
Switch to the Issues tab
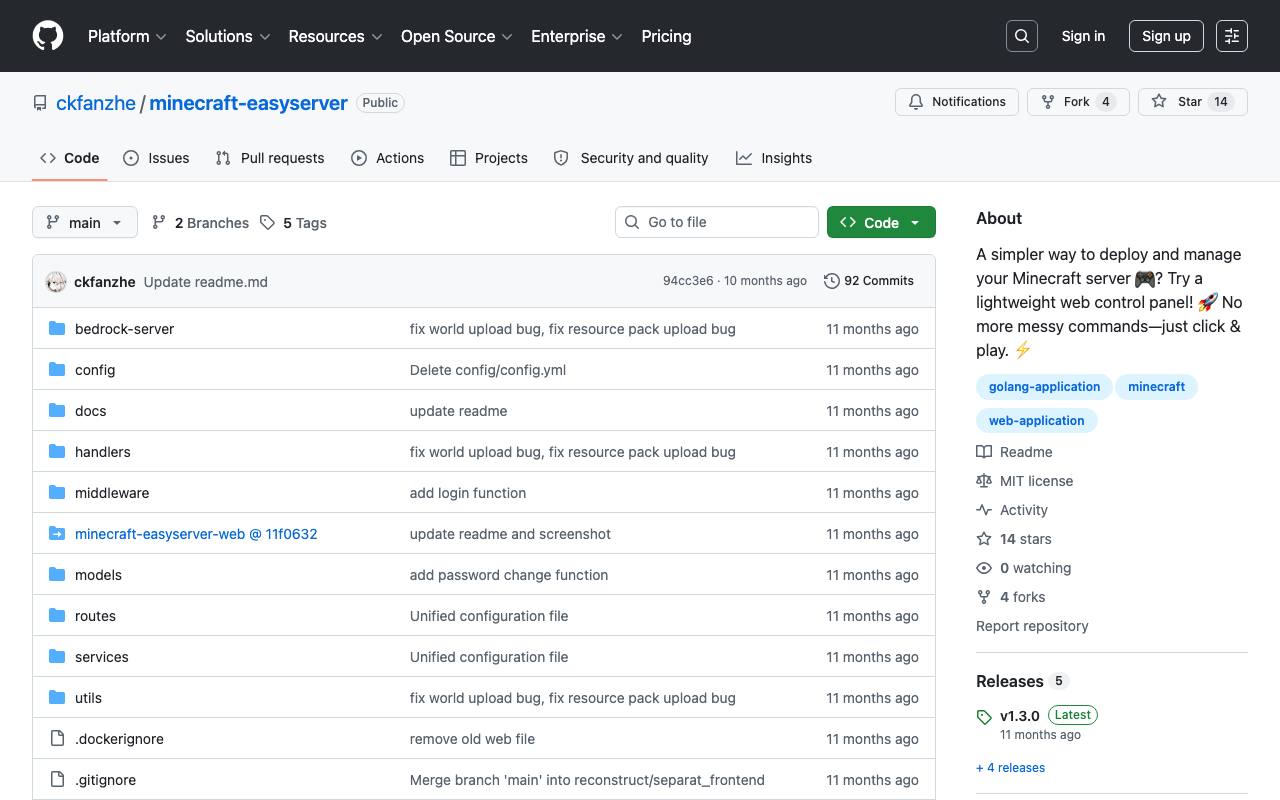(156, 158)
